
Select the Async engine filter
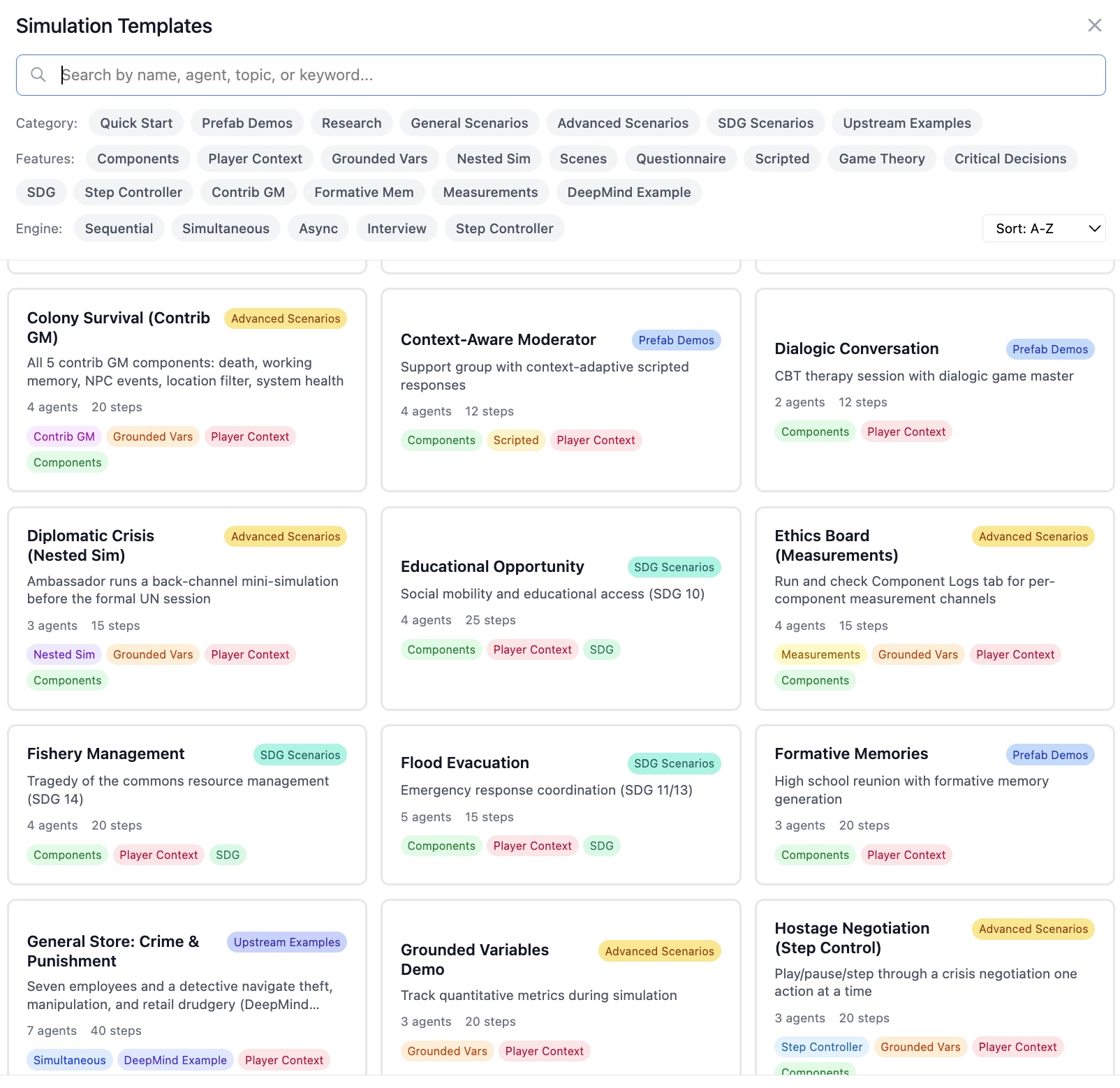(318, 228)
